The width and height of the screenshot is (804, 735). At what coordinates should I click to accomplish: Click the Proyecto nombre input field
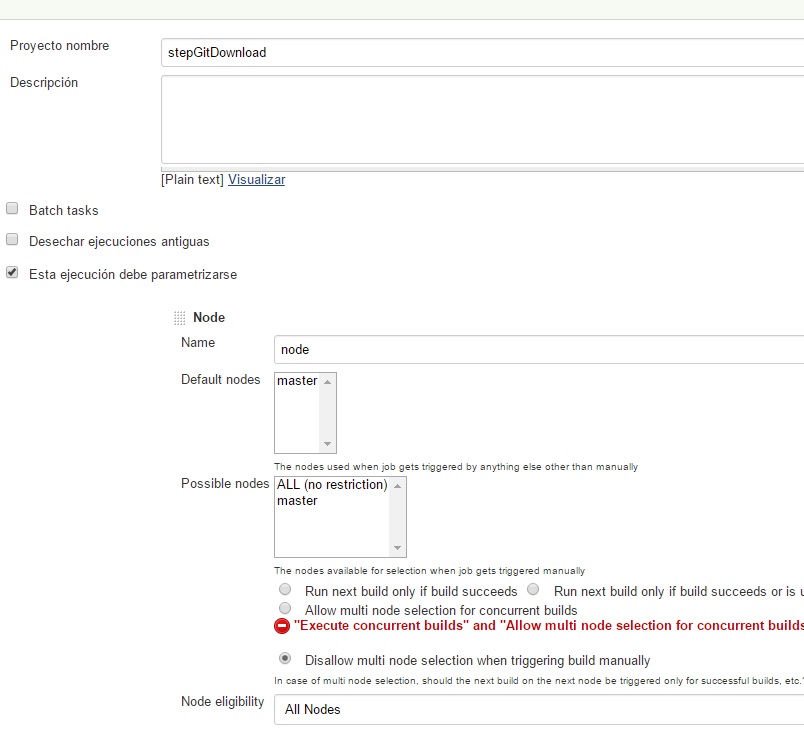click(482, 52)
